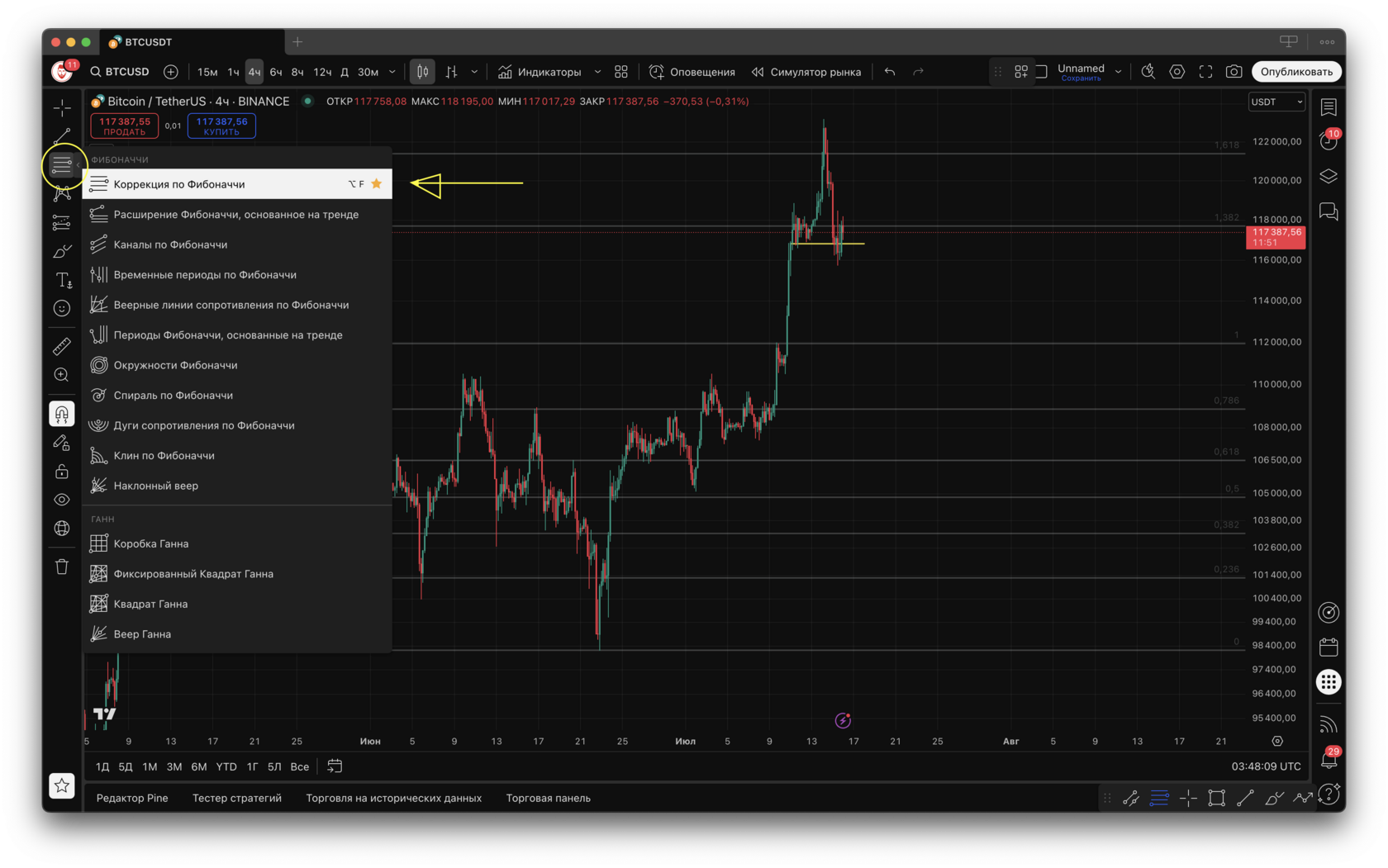This screenshot has width=1388, height=868.
Task: Toggle stay in drawing mode pencil-lock
Action: tap(62, 443)
